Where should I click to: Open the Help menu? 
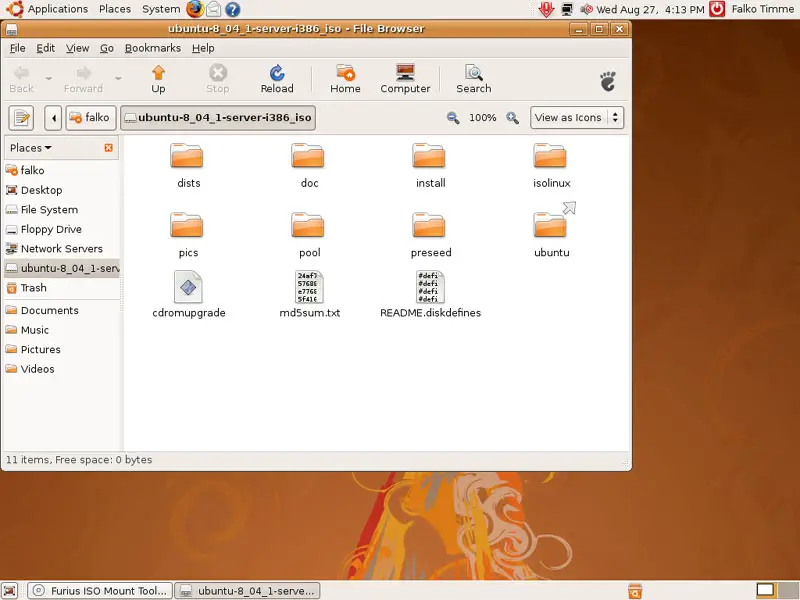click(203, 48)
